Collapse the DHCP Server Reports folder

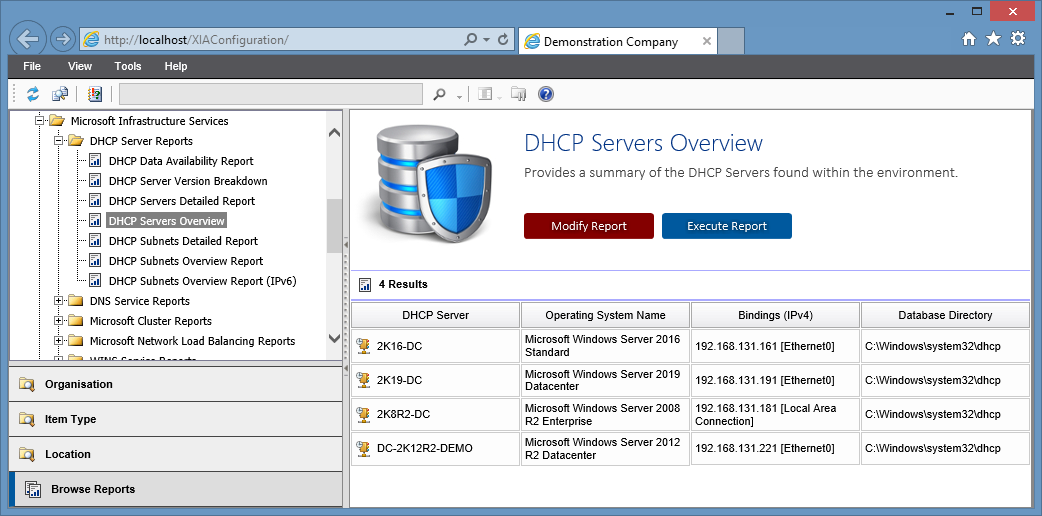pos(58,141)
